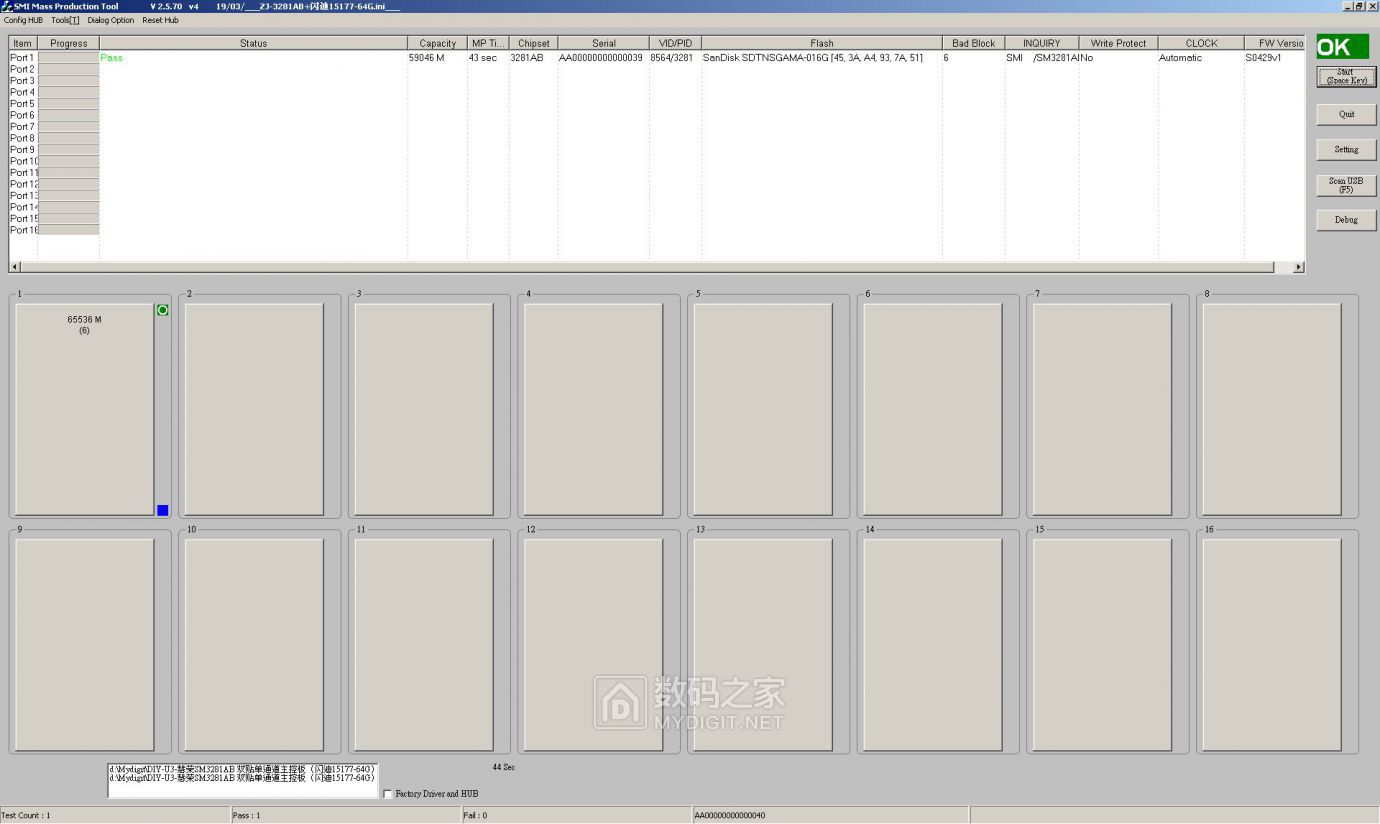
Task: Click the Serial column header
Action: tap(603, 43)
